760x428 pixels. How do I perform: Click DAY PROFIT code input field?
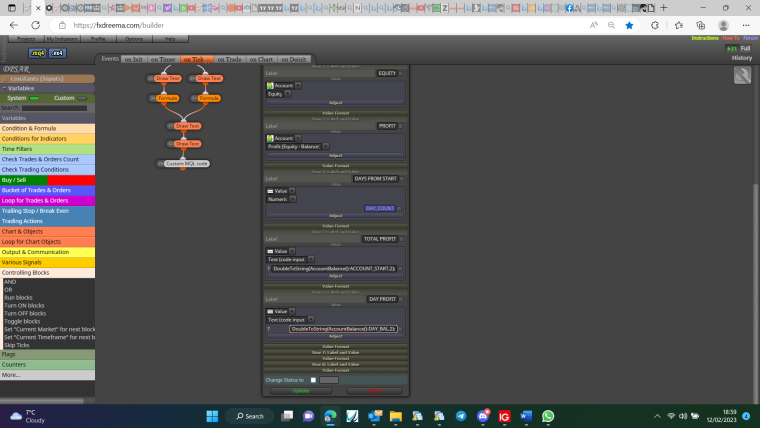tap(343, 329)
